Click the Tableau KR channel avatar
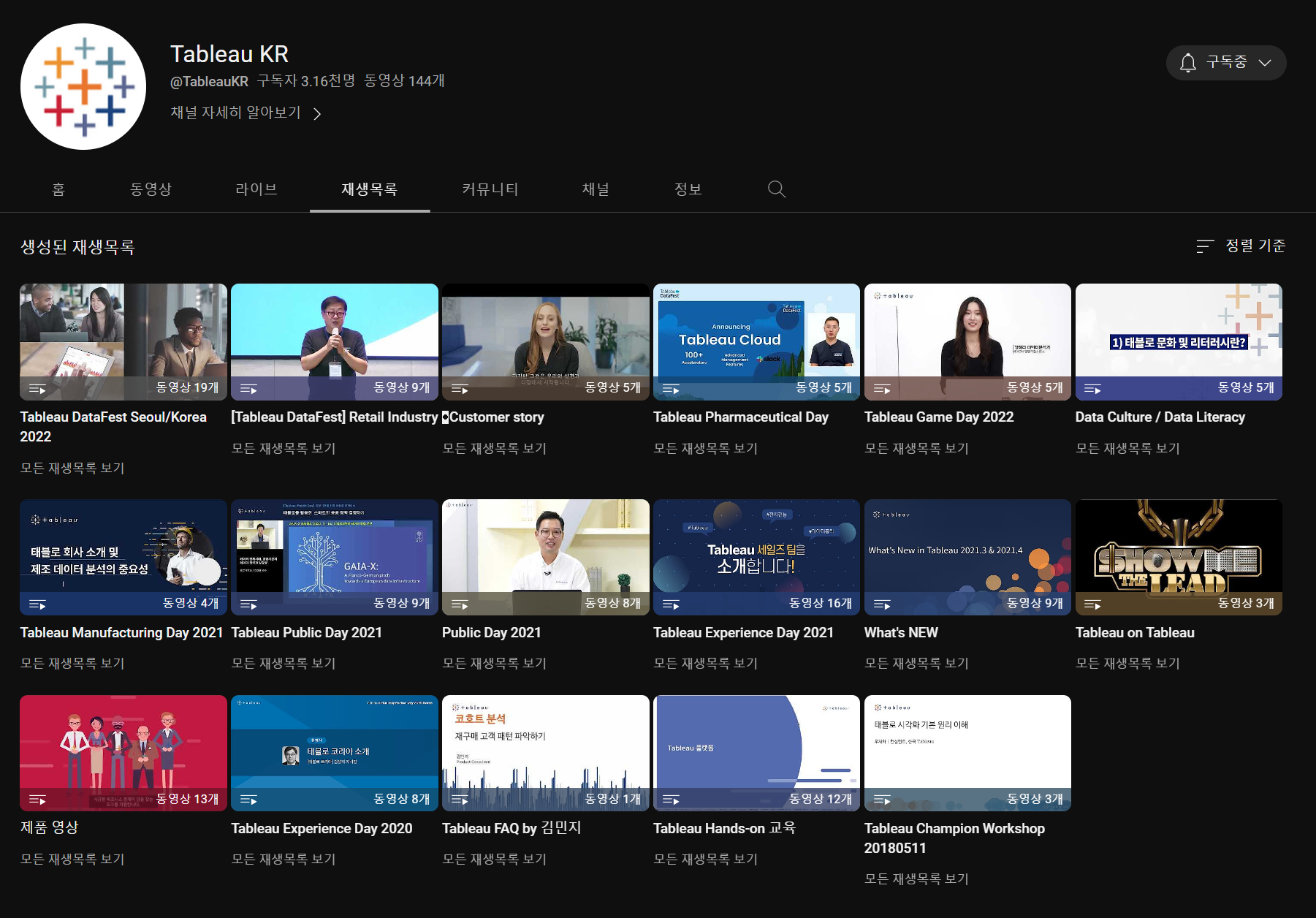 83,86
